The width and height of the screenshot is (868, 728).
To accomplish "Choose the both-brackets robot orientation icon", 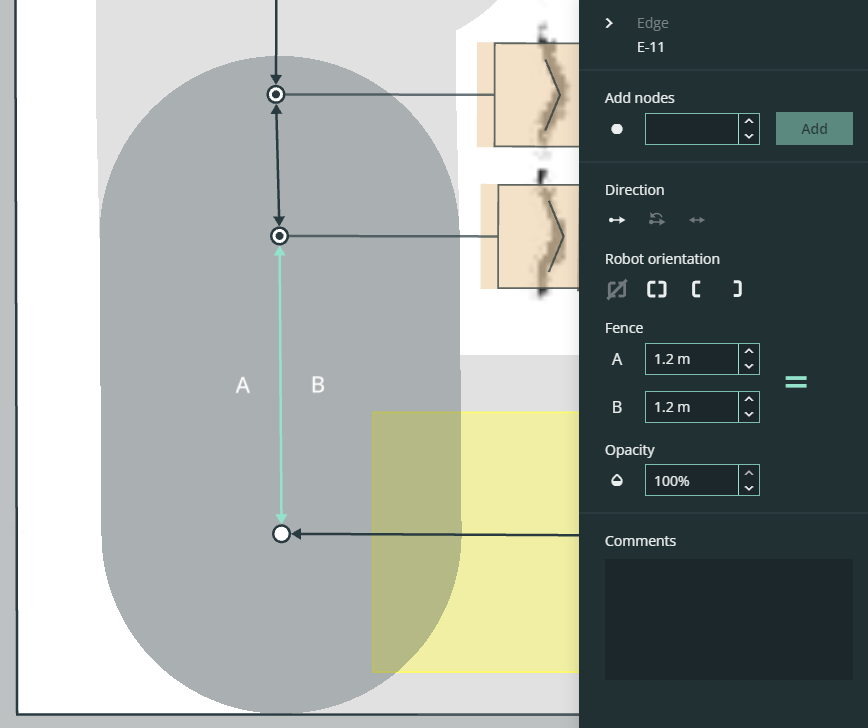I will tap(657, 289).
